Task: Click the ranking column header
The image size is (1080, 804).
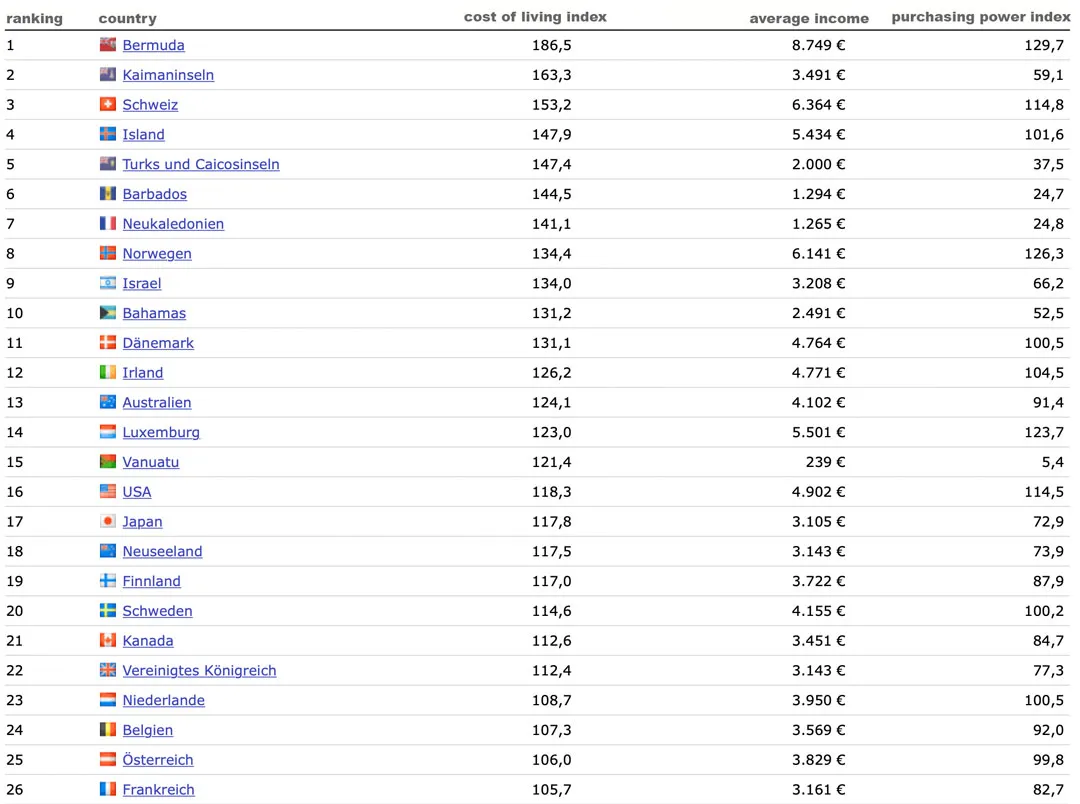Action: [34, 19]
